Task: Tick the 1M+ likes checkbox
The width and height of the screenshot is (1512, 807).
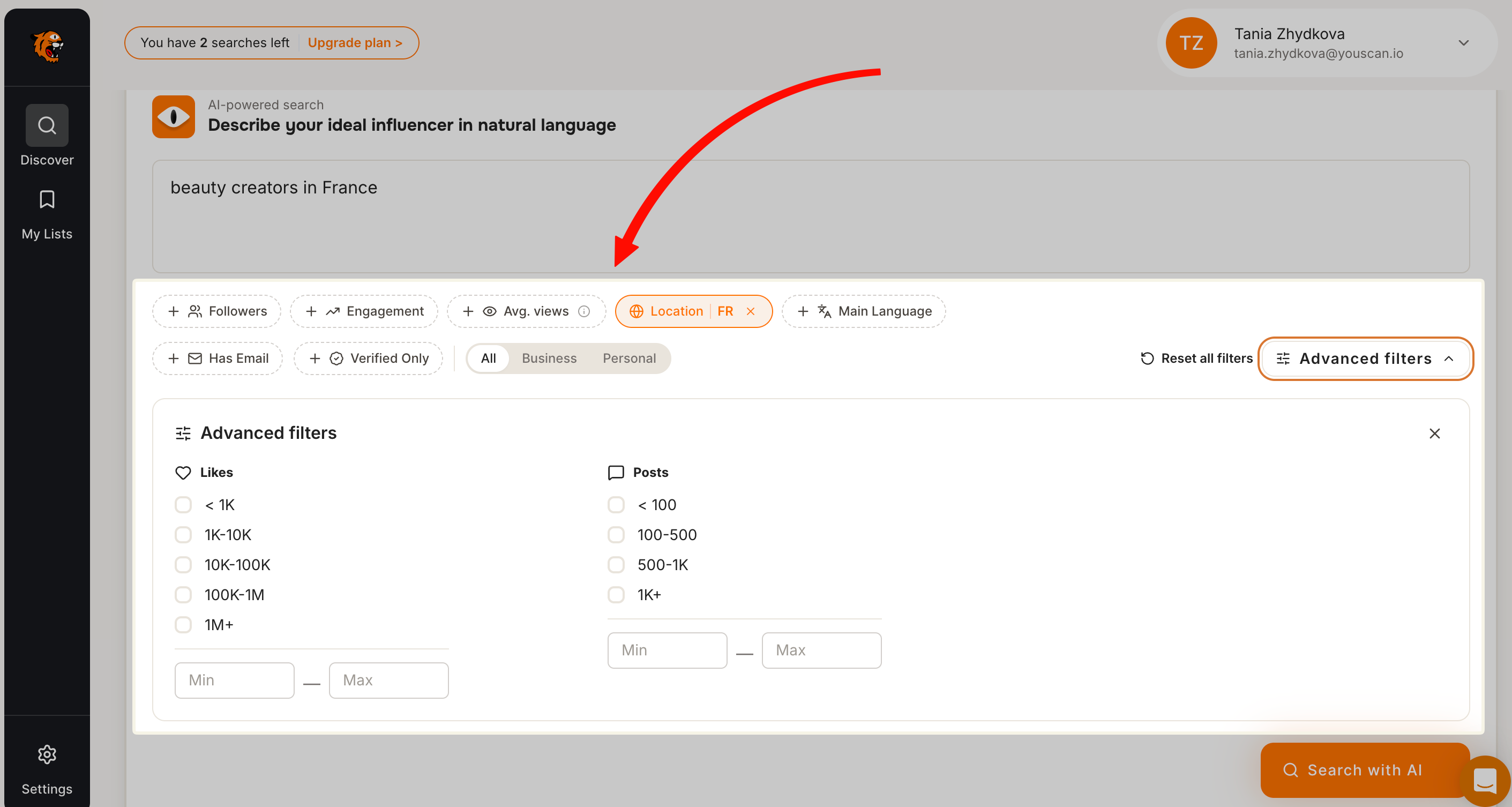Action: coord(183,624)
